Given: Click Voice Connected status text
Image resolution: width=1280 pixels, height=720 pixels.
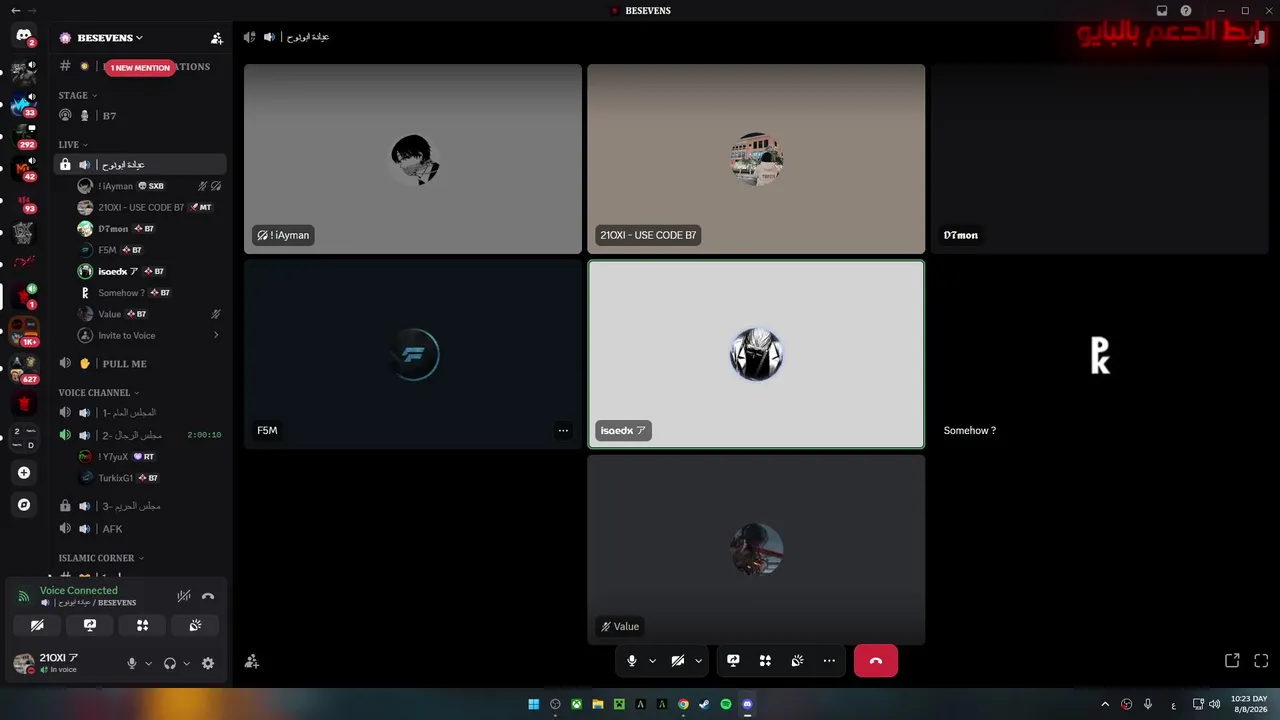Looking at the screenshot, I should click(x=79, y=591).
